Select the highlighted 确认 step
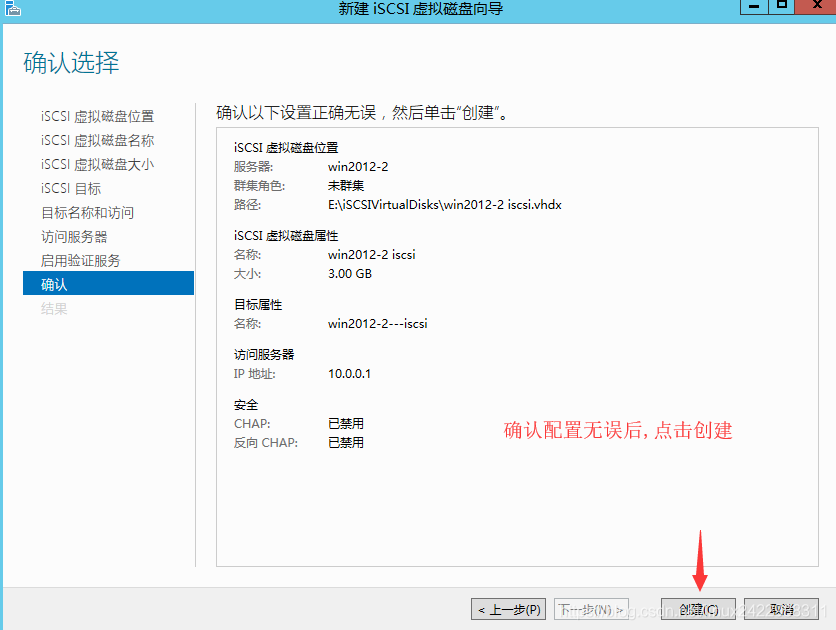Image resolution: width=836 pixels, height=630 pixels. 108,283
